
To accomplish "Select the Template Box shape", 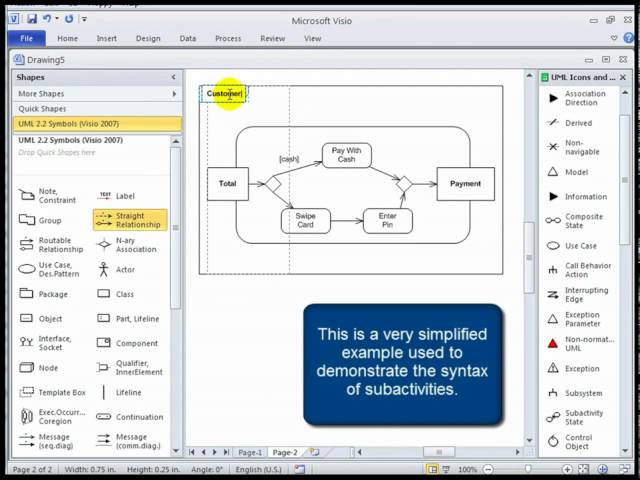I will pos(52,392).
